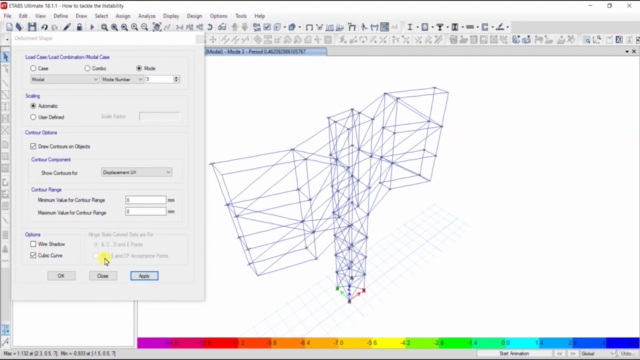Open the Mode Number dropdown

click(x=122, y=79)
